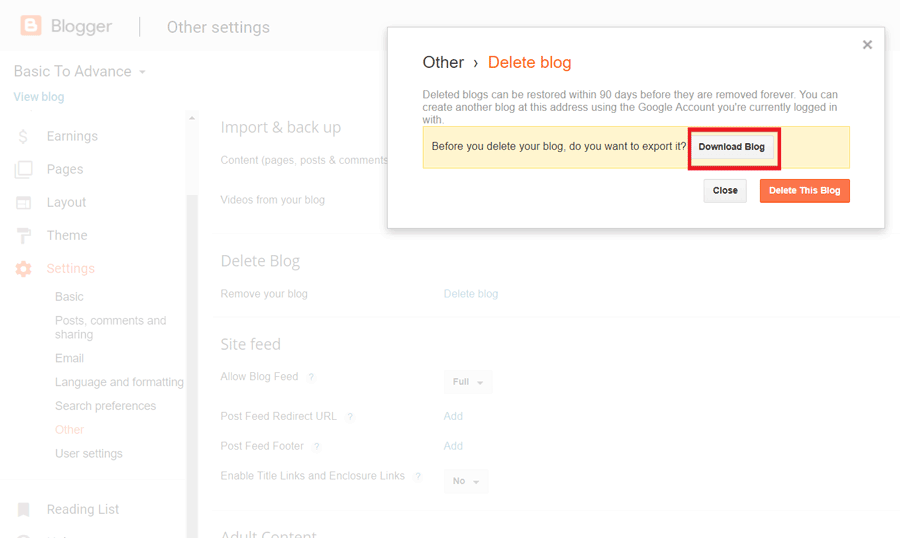Screen dimensions: 900x538
Task: Click the Close button in dialog
Action: pyautogui.click(x=725, y=190)
